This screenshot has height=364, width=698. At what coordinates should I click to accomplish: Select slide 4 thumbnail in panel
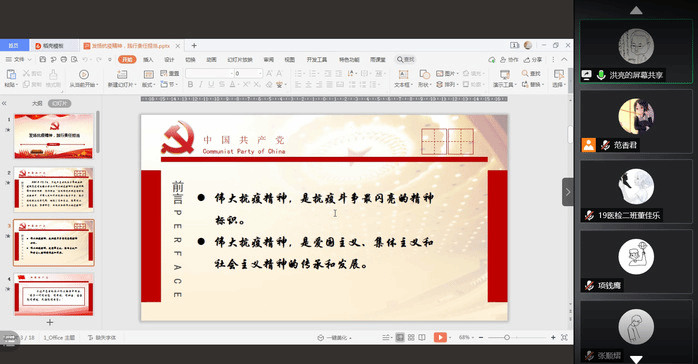click(54, 295)
